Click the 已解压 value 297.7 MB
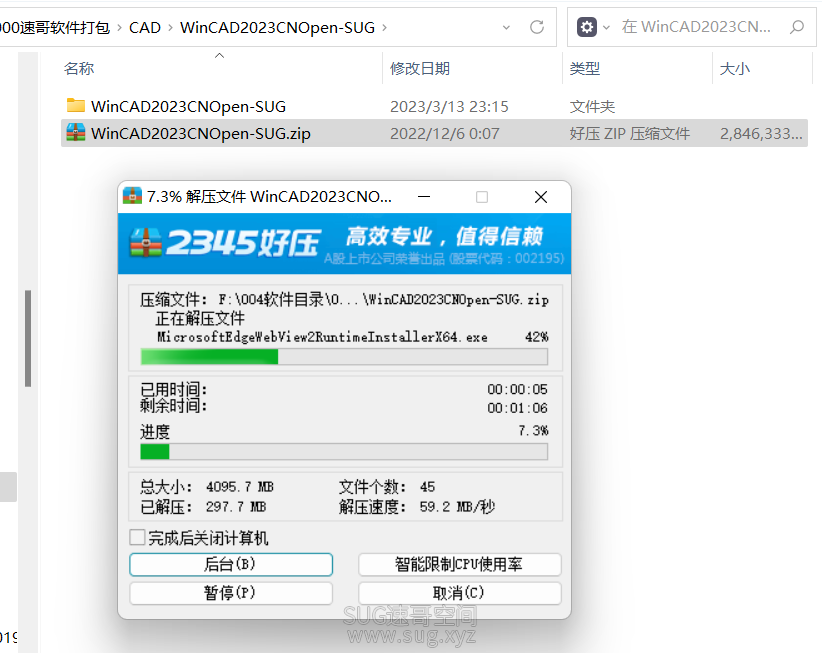The height and width of the screenshot is (653, 822). (236, 507)
